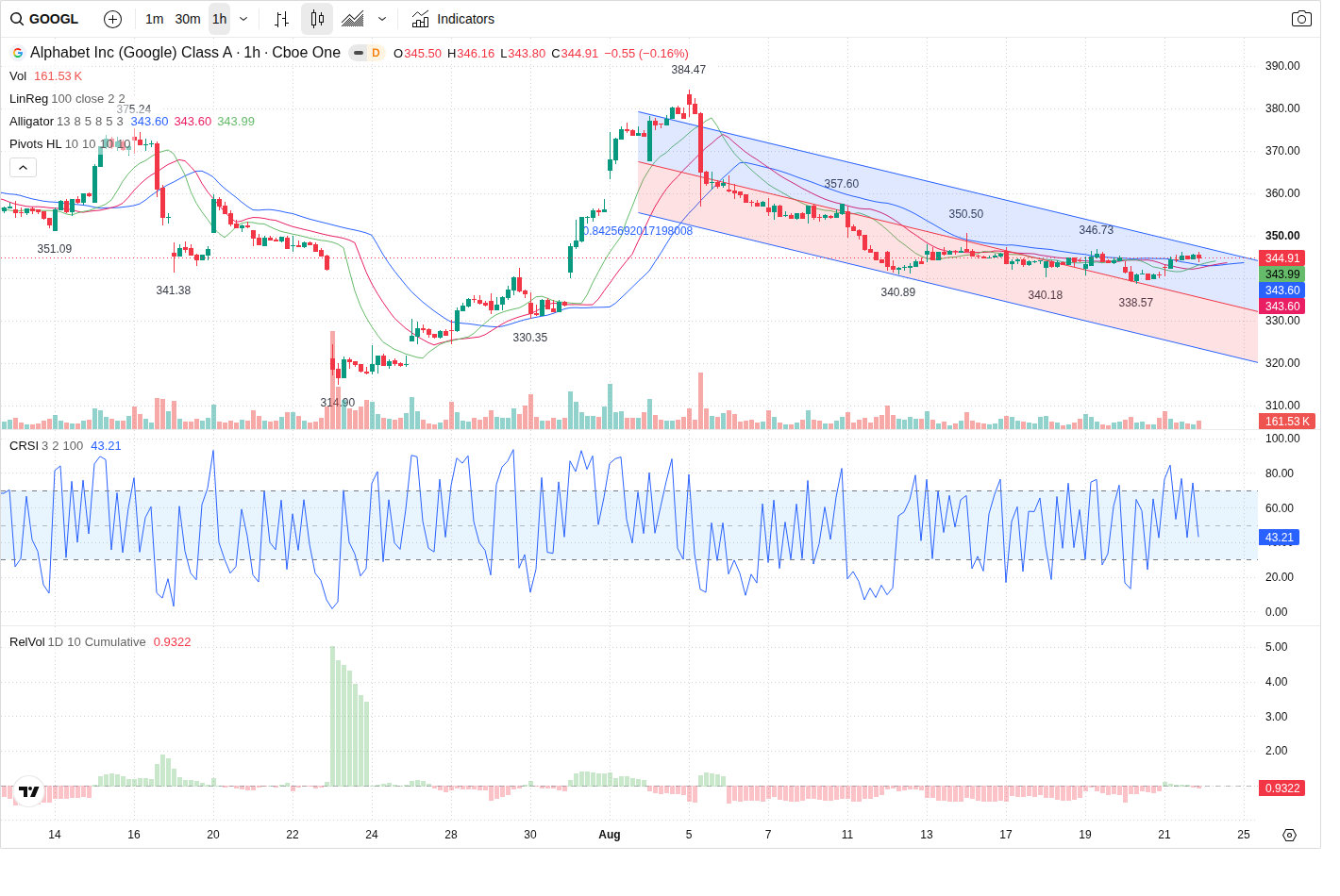Click the 340.89 pivot low label
Viewport: 1340px width, 896px height.
897,292
